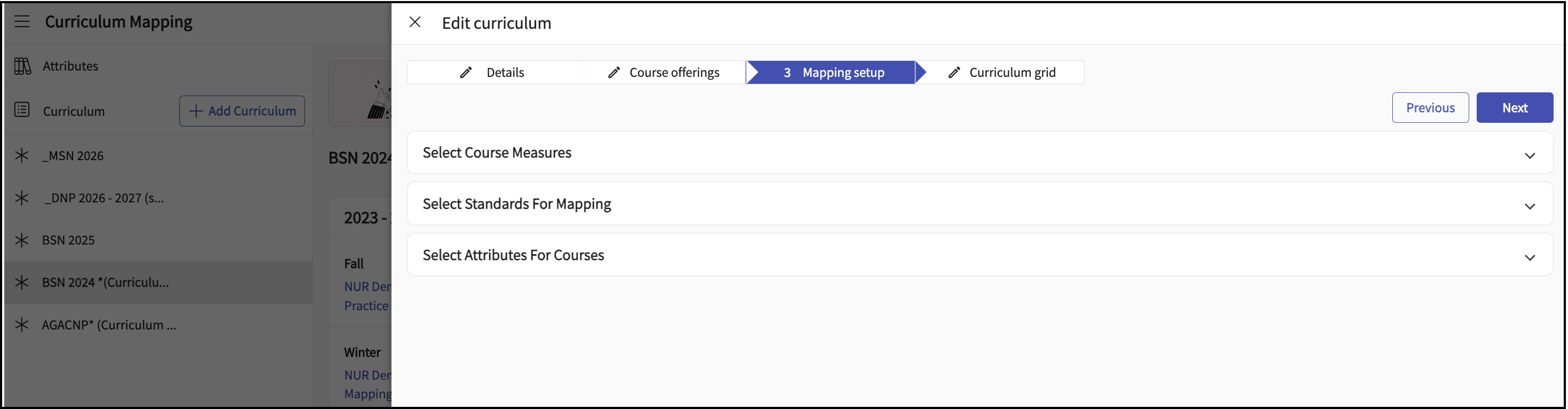Open the AGACNP curriculum in sidebar
Screen dimensions: 1568x409
click(109, 325)
